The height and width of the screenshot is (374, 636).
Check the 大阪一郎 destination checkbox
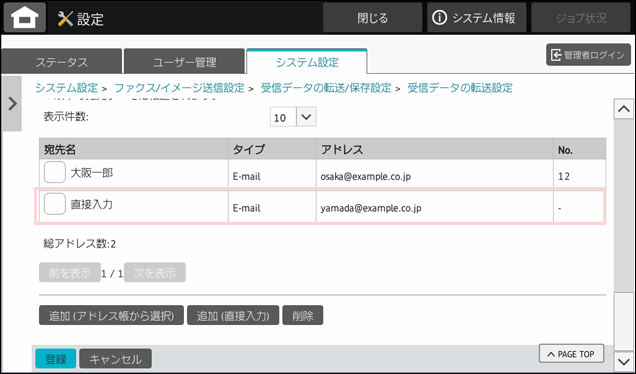(x=55, y=172)
